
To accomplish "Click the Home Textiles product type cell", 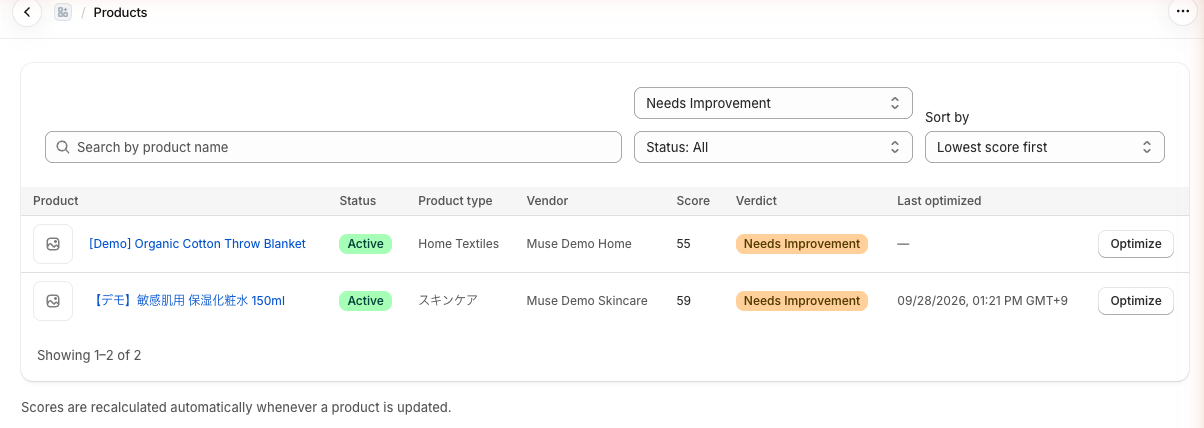I will click(458, 244).
